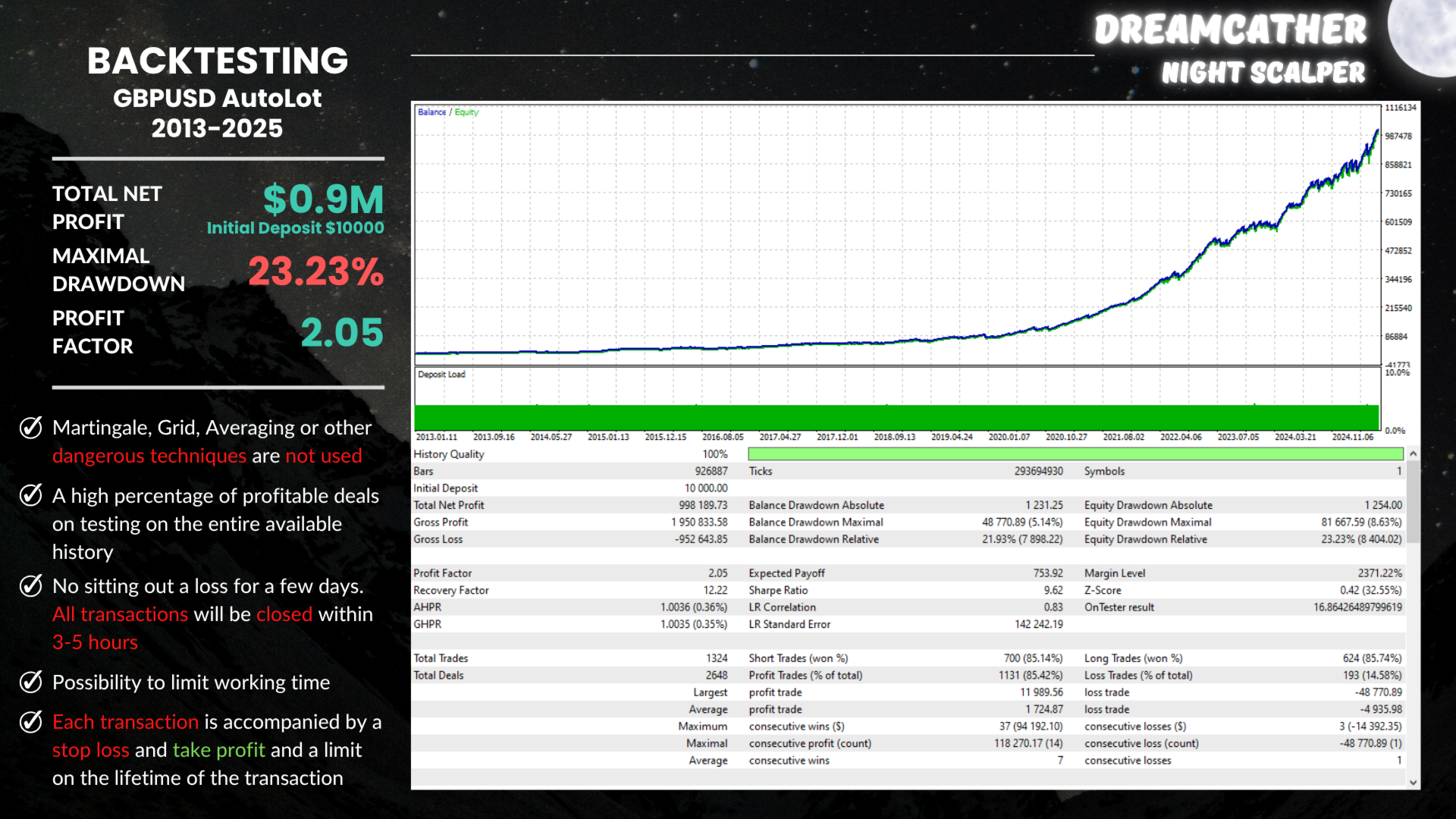Select the Profit Factor 2.05 report value
The image size is (1456, 819).
pyautogui.click(x=717, y=573)
